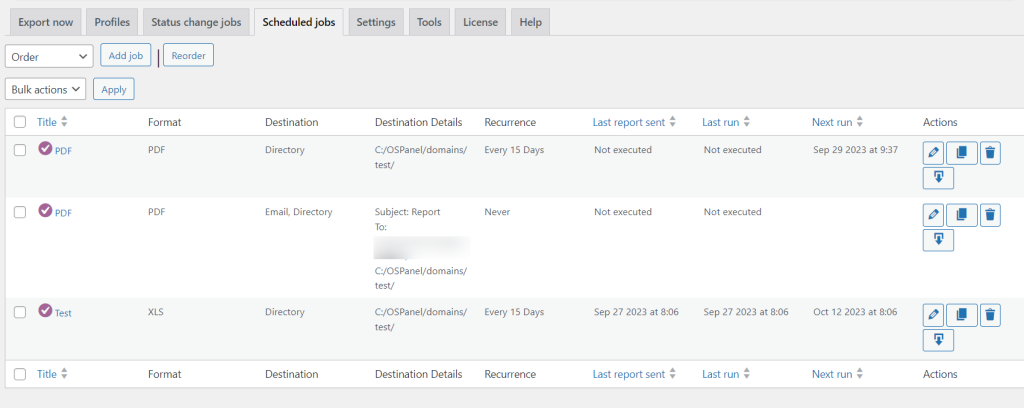
Task: Edit the PDF job with Email, Directory destination
Action: pyautogui.click(x=933, y=214)
